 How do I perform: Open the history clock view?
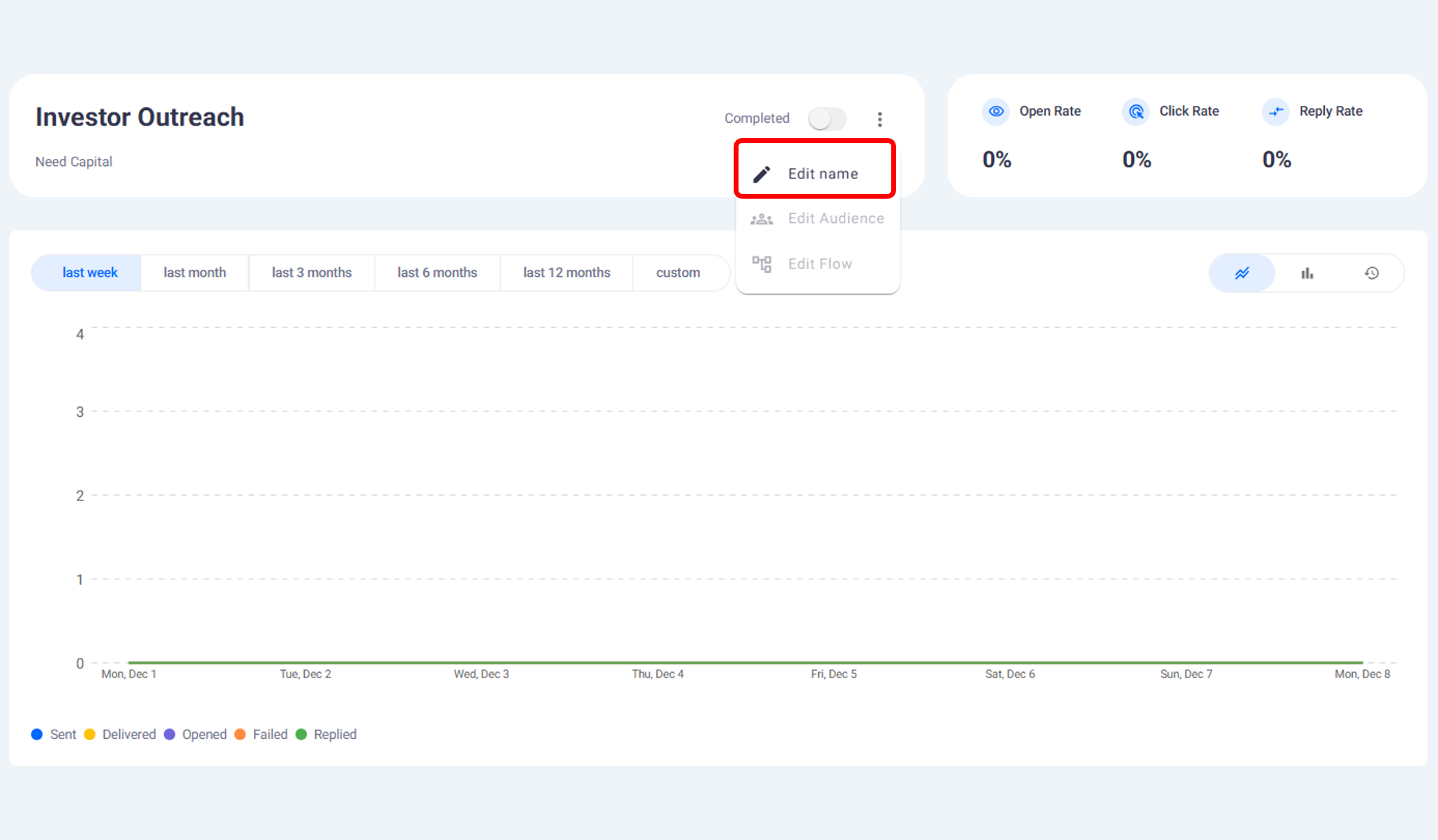click(1372, 273)
